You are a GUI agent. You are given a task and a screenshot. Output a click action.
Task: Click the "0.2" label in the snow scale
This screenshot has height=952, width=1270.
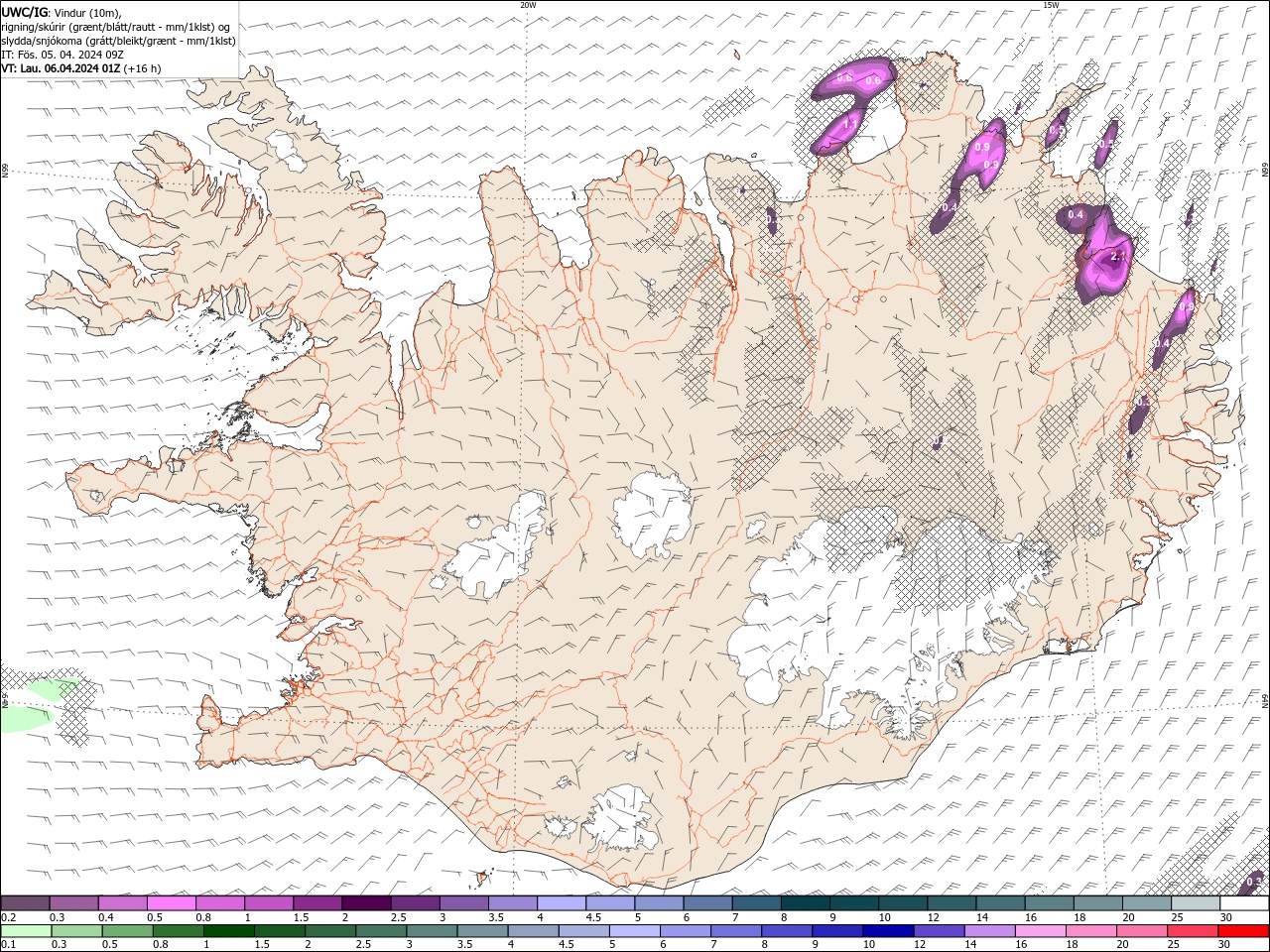[x=7, y=917]
